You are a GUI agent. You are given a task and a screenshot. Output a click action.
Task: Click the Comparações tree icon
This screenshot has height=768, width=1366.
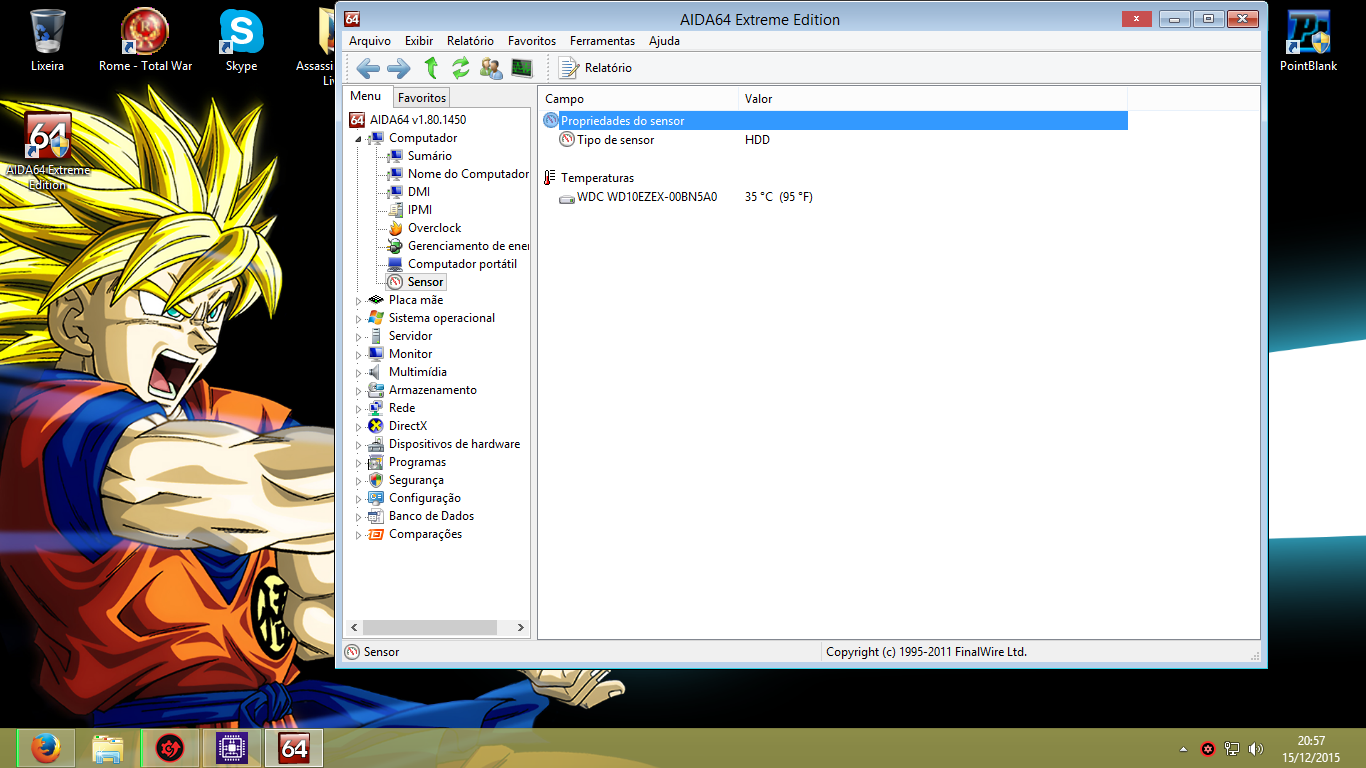click(x=376, y=534)
